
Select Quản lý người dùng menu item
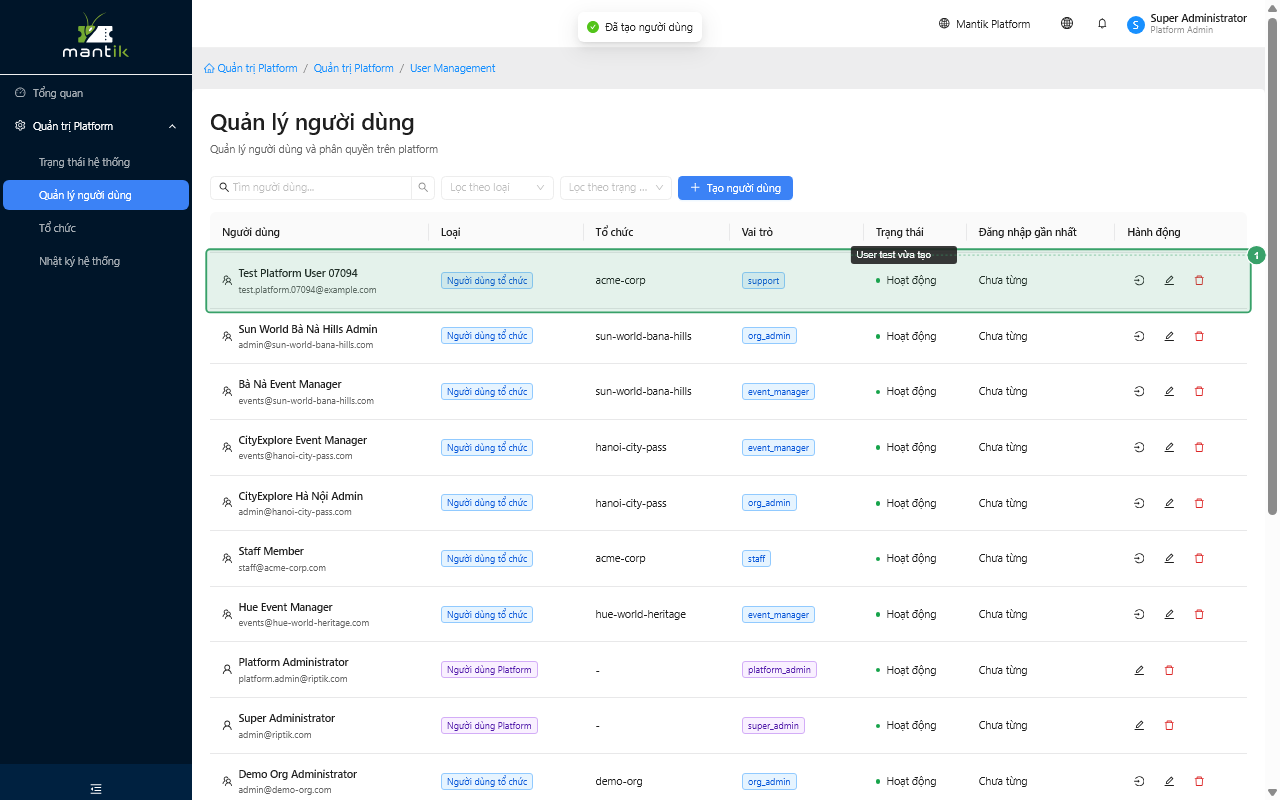(96, 195)
